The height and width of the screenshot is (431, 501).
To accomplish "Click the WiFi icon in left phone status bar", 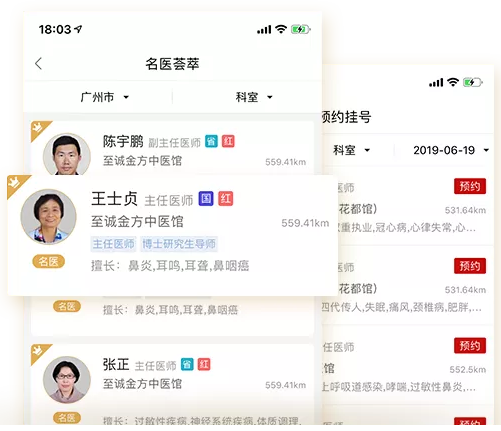I will (281, 29).
